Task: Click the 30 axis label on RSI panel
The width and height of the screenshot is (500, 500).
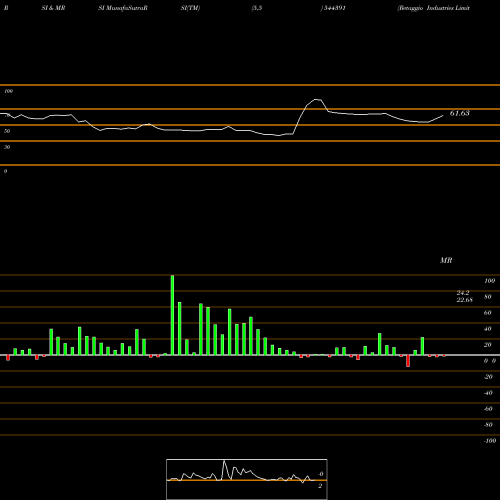Action: [7, 147]
